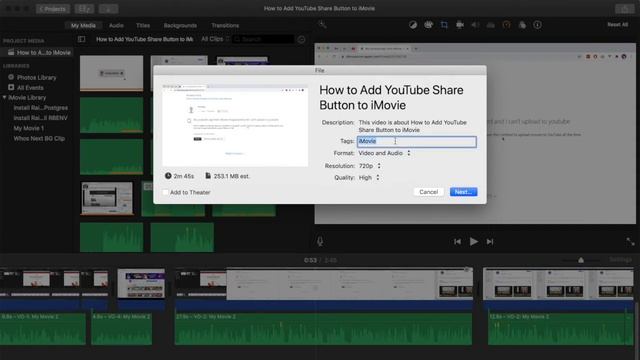The height and width of the screenshot is (360, 640).
Task: Click the Search field in media browser
Action: 263,39
